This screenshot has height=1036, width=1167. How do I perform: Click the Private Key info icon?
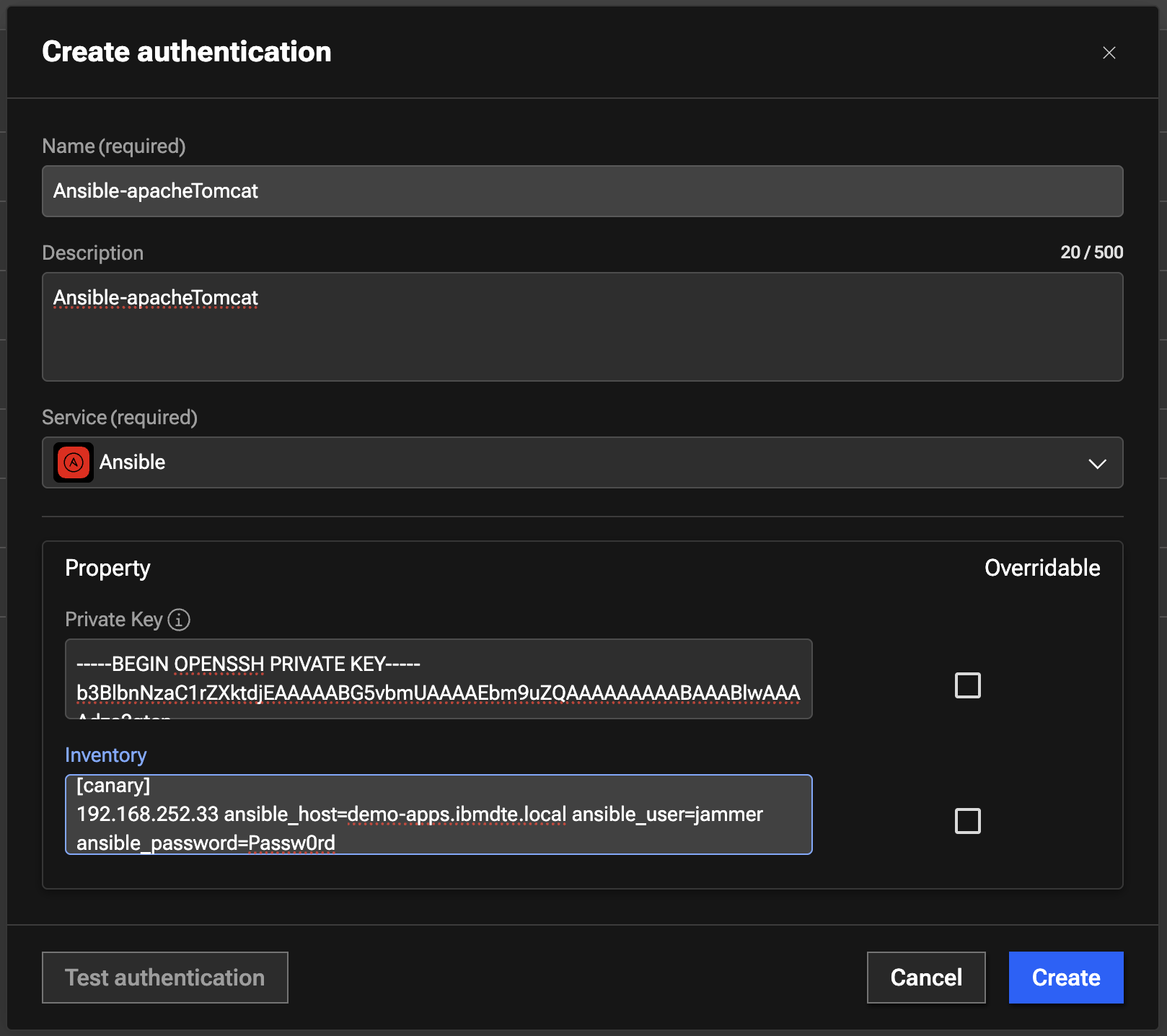[179, 620]
